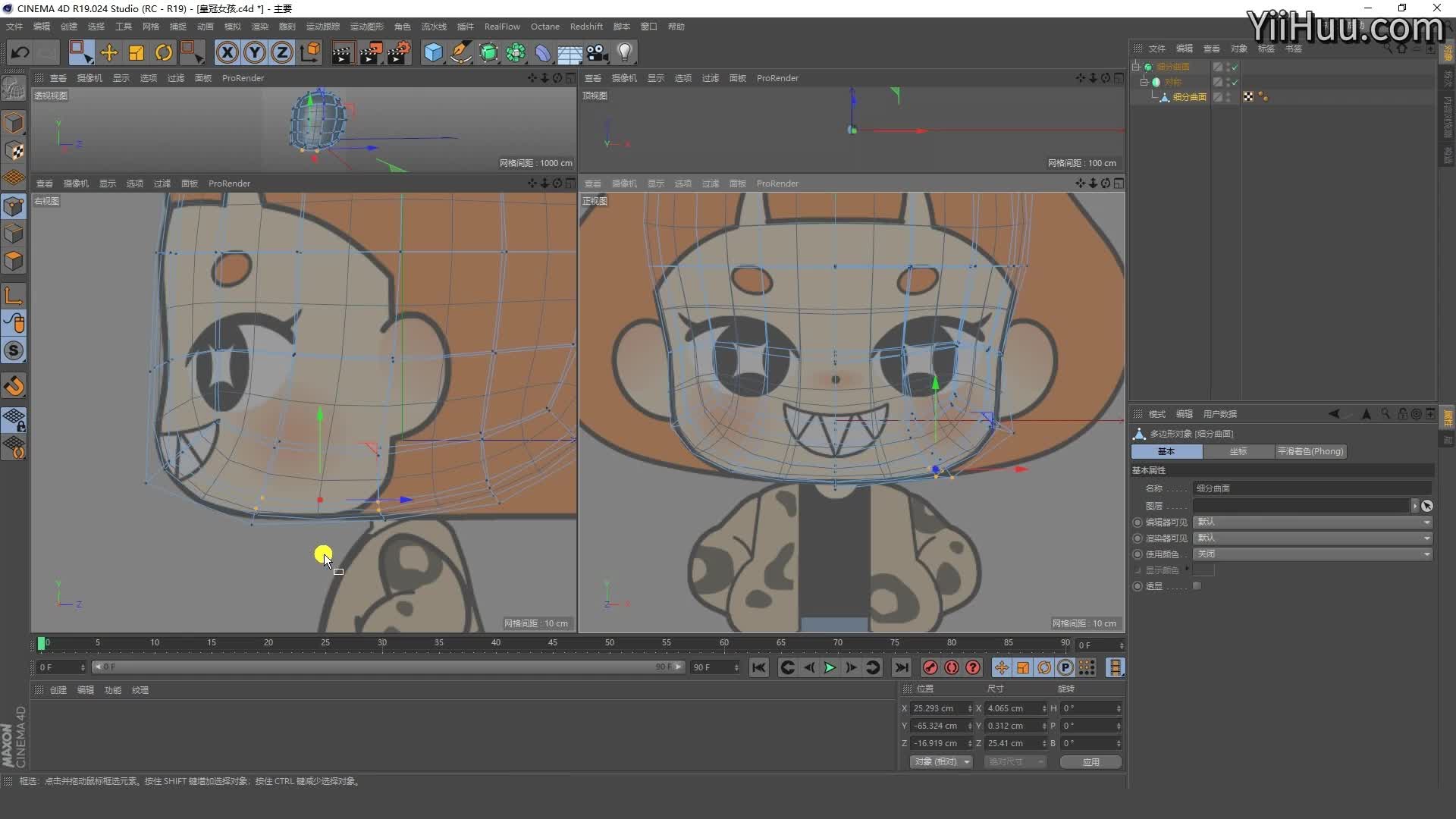Click the Record Active Objects button

click(930, 667)
